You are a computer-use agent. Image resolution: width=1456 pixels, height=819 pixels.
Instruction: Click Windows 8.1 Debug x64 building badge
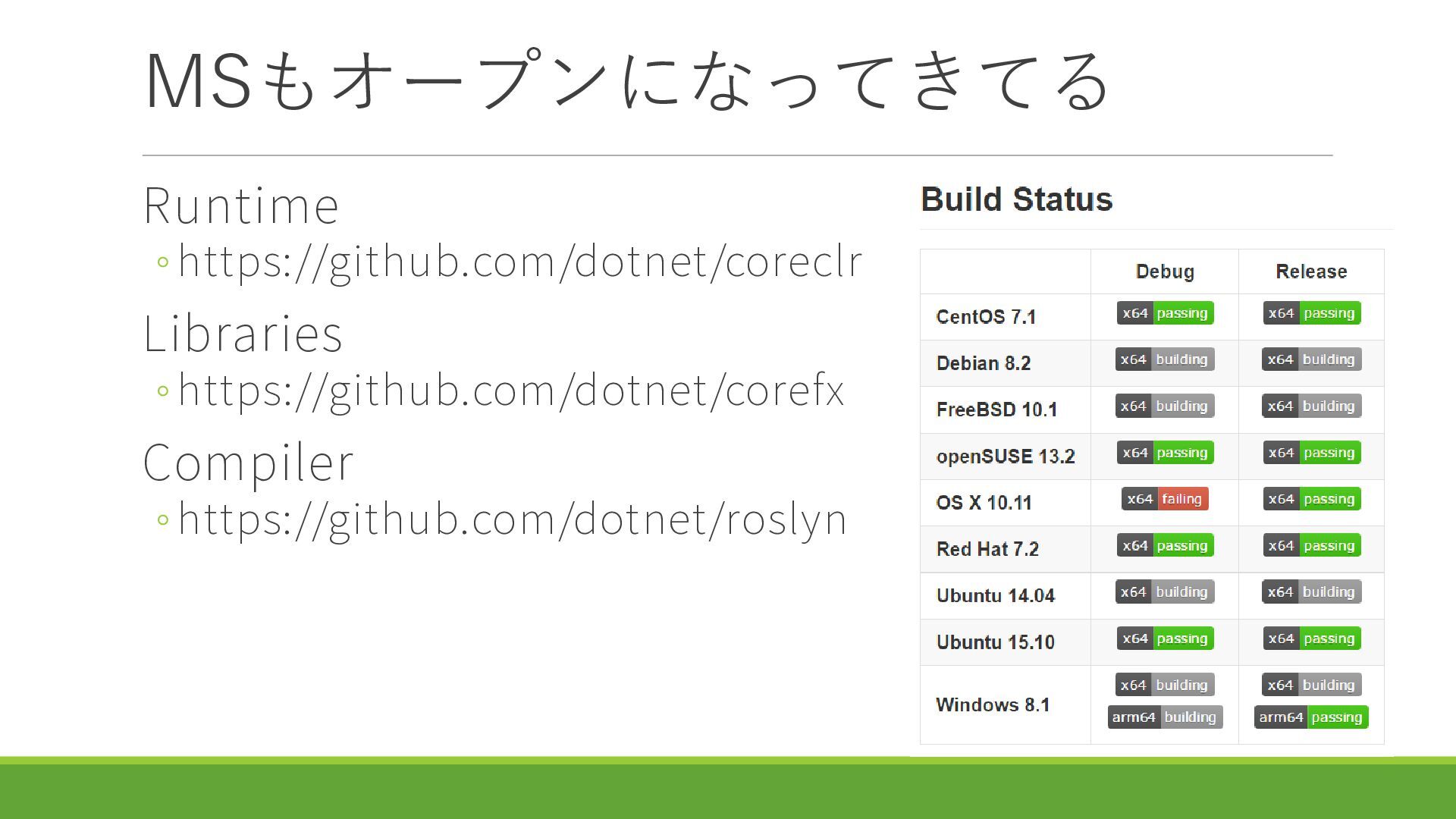click(1165, 685)
